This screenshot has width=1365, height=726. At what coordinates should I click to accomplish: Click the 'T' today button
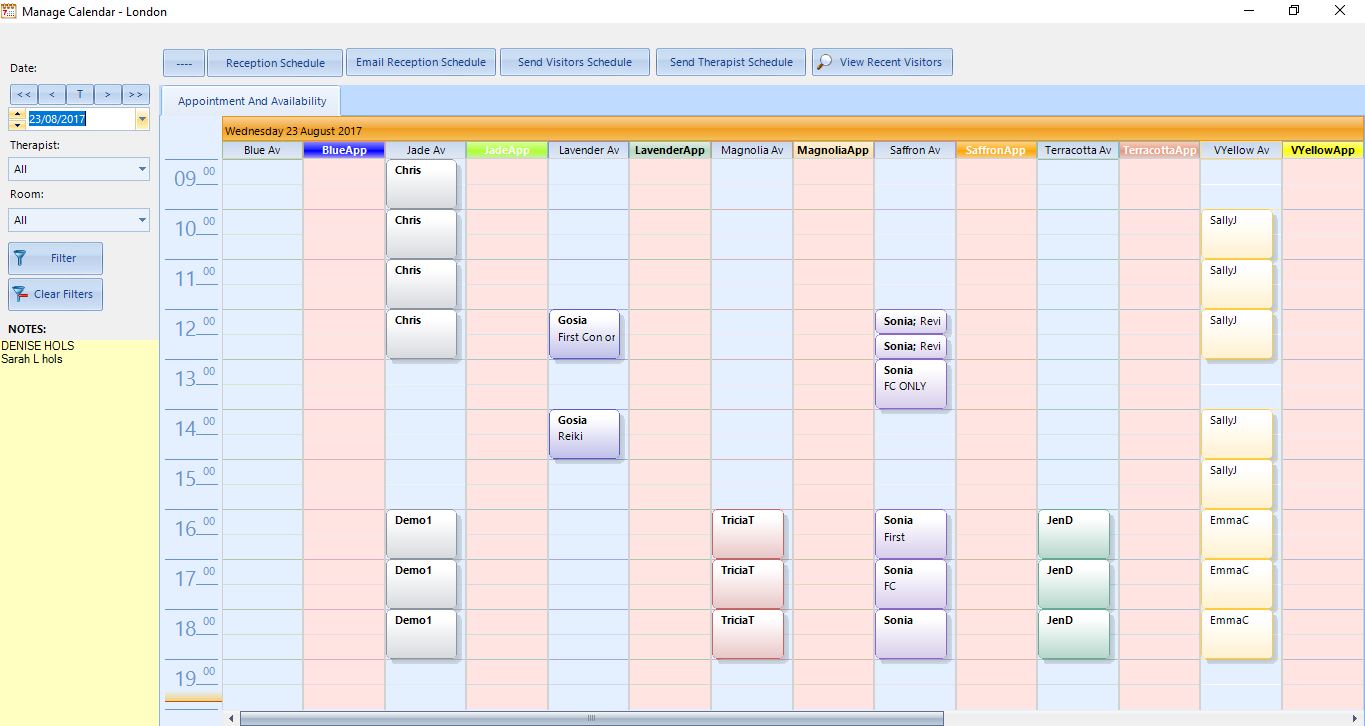80,94
